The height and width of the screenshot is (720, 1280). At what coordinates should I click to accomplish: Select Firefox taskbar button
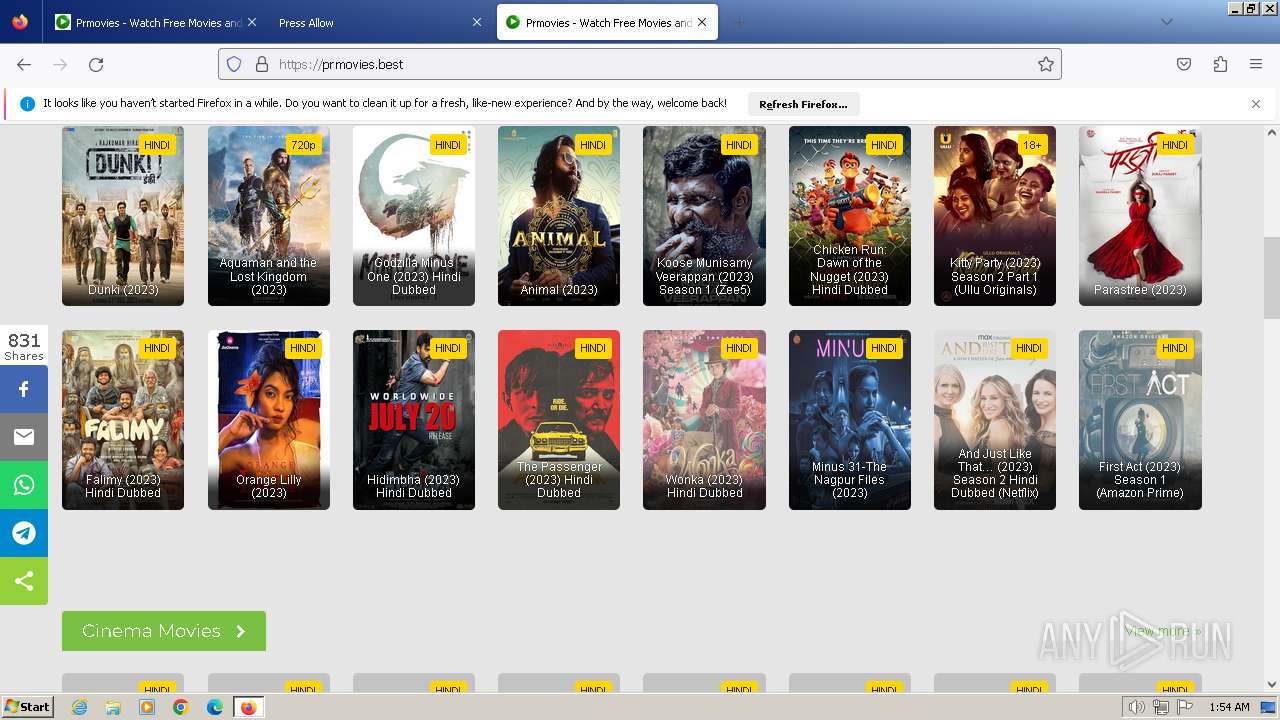point(248,707)
